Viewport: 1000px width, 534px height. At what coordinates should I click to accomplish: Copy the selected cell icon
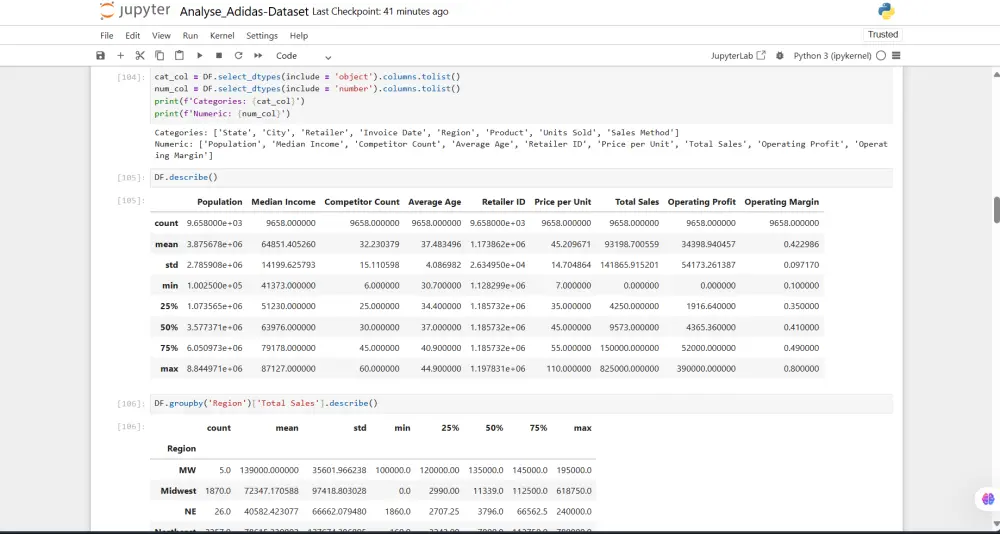159,56
